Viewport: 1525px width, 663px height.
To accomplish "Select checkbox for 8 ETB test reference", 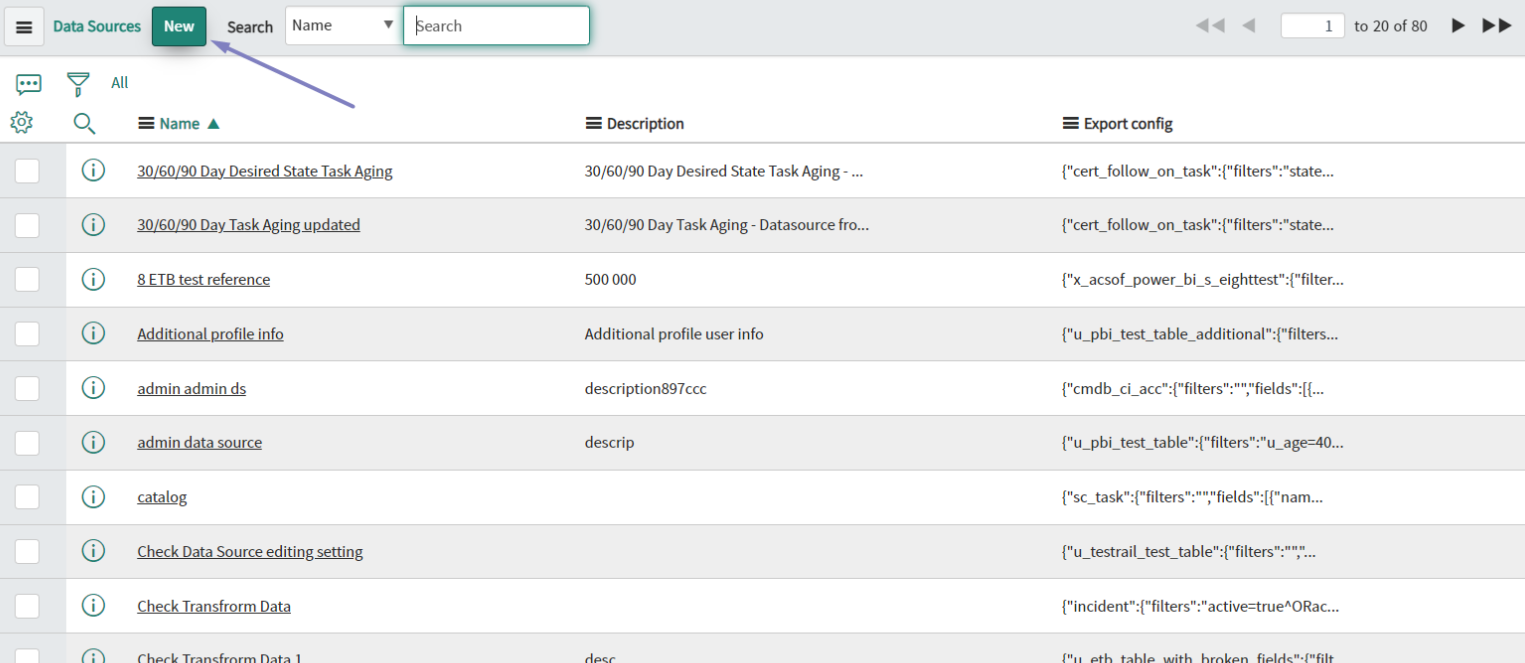I will 27,280.
